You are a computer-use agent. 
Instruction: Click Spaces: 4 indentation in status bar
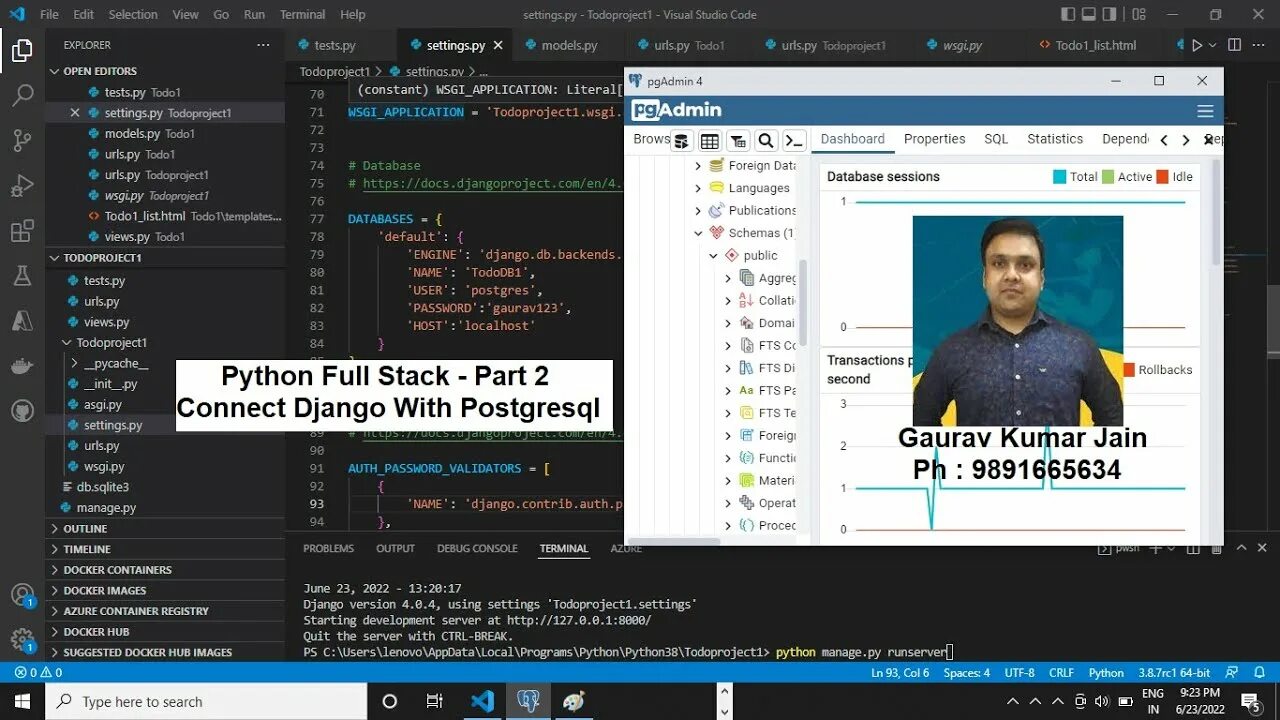pos(966,673)
